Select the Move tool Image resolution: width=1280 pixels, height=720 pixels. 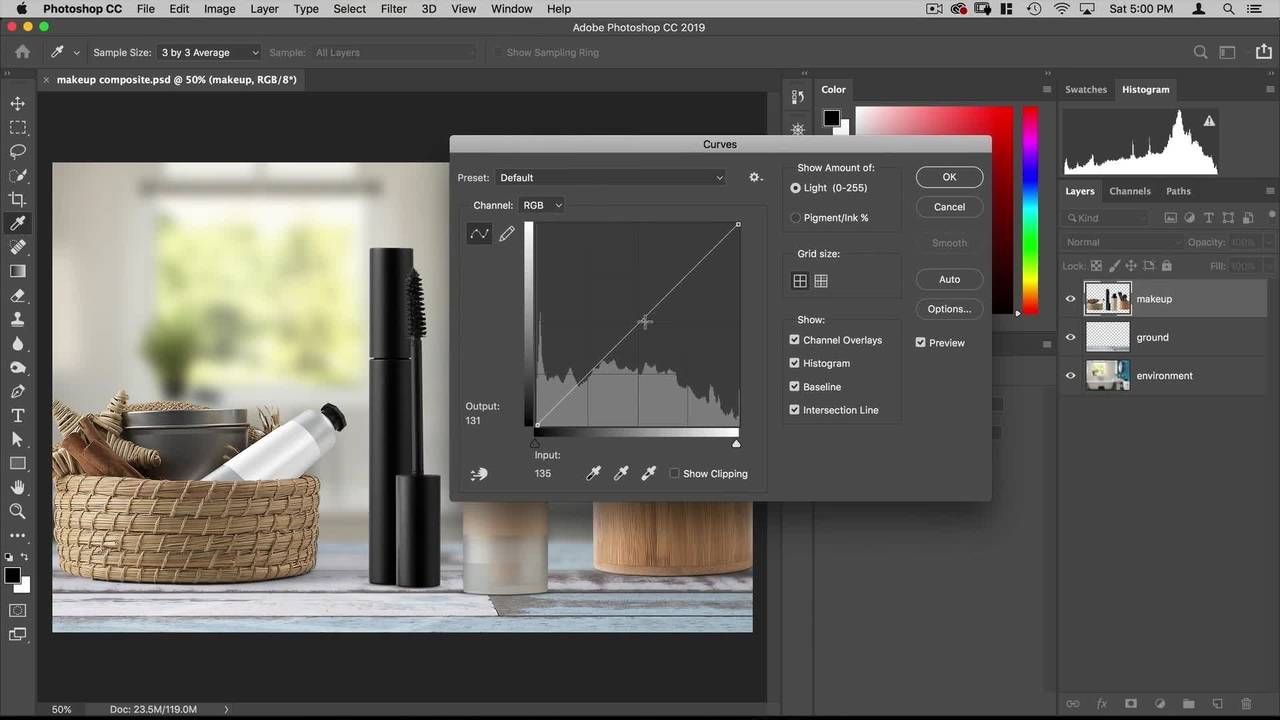18,103
